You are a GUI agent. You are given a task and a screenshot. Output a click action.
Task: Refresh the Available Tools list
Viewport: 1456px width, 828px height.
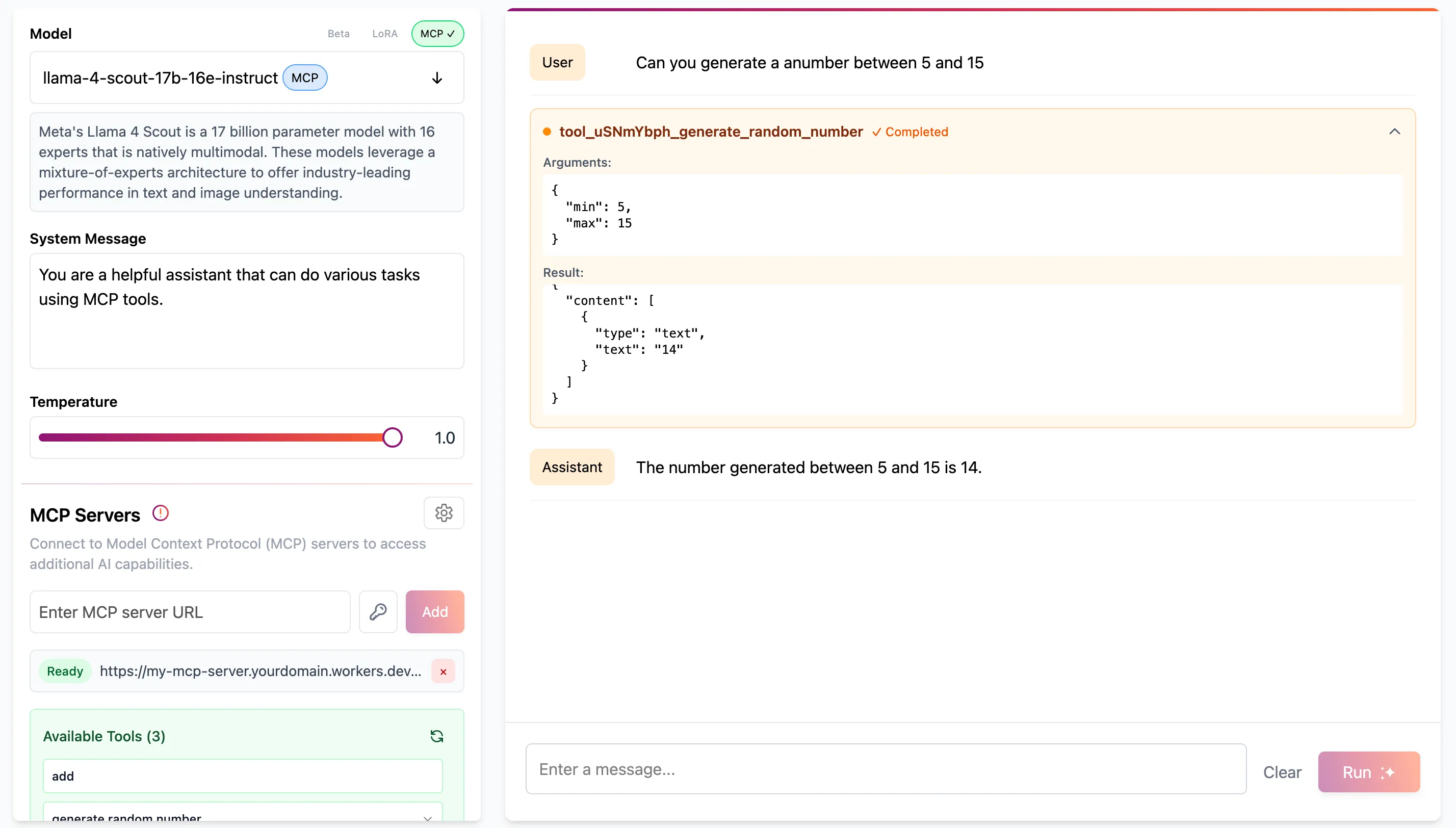(436, 736)
